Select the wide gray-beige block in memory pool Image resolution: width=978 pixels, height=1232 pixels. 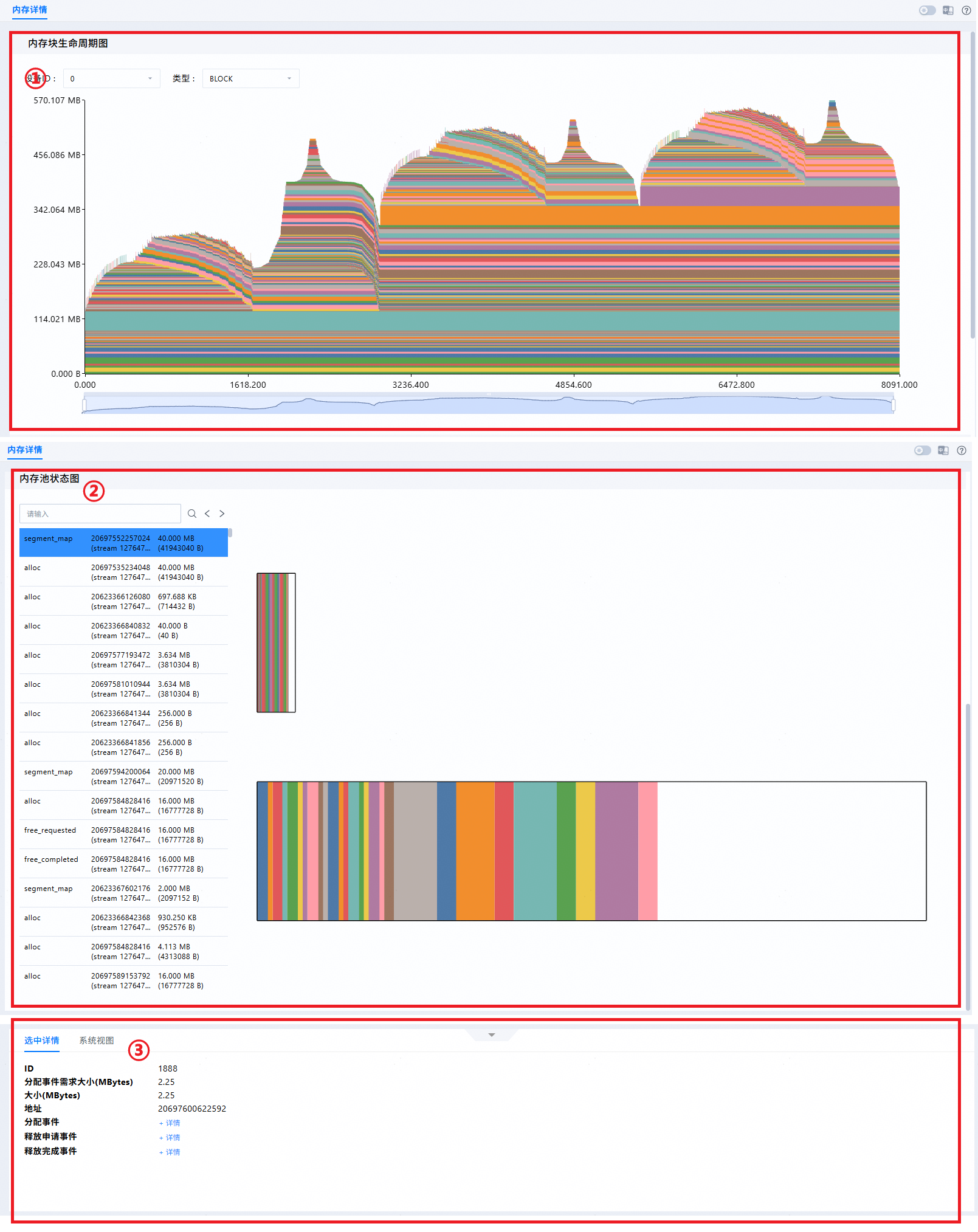point(415,851)
